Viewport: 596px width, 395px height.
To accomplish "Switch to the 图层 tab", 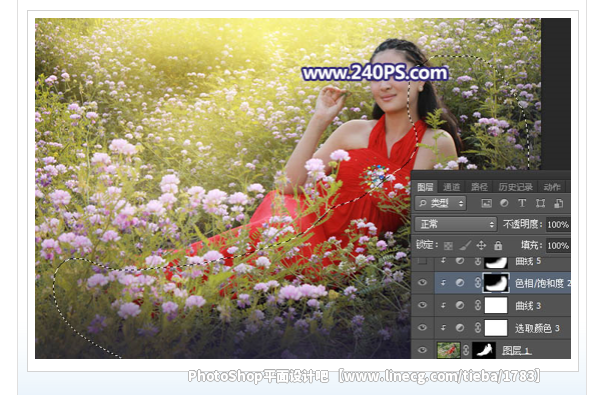I will point(425,187).
